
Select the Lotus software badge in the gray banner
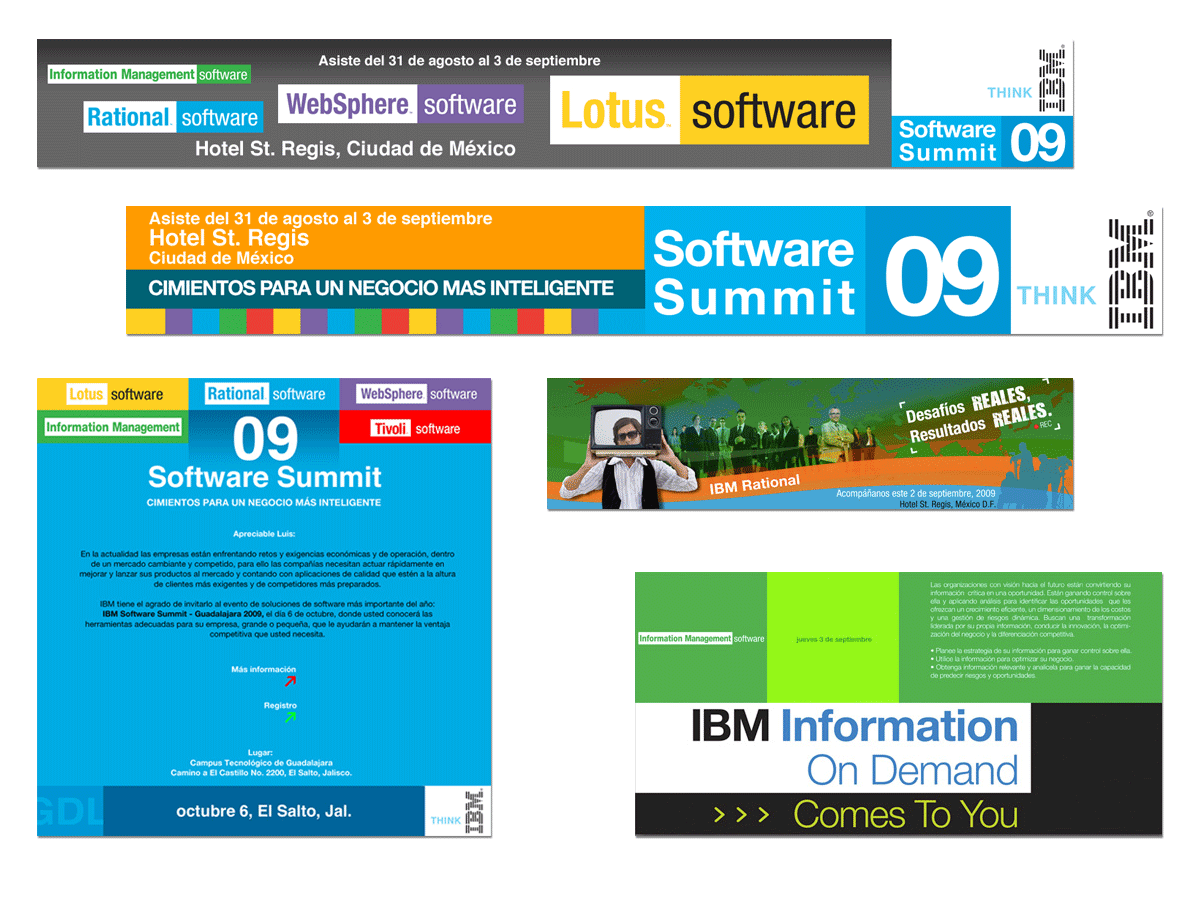tap(709, 111)
